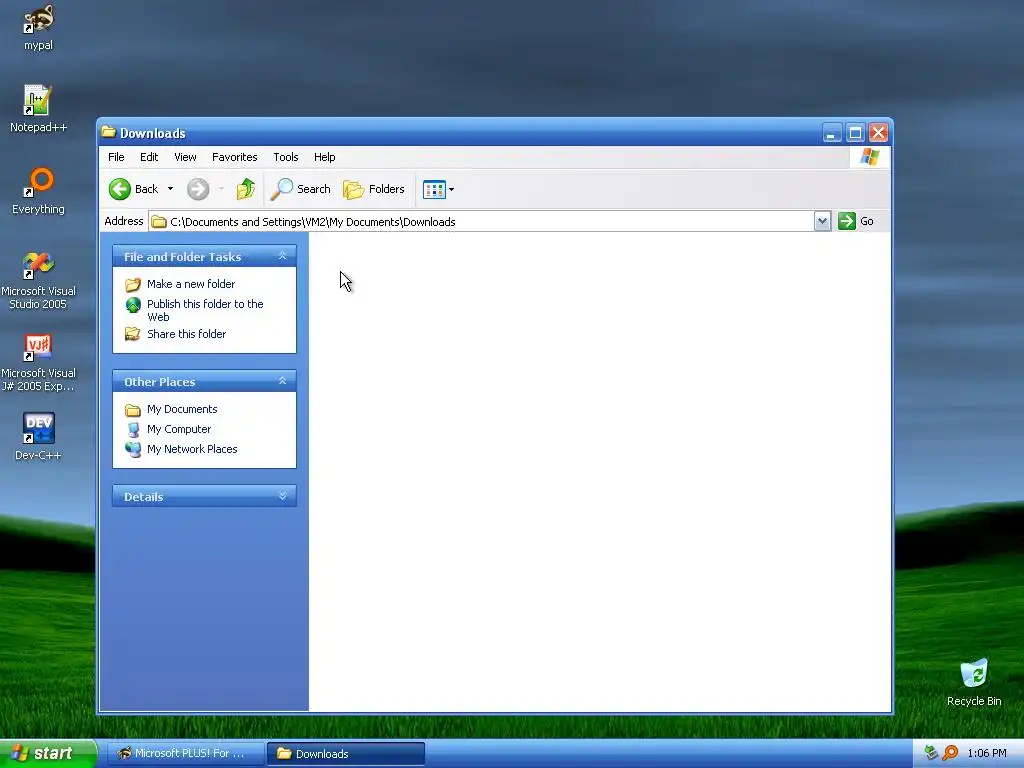Screen dimensions: 1024x768
Task: Click the Downloads taskbar button
Action: [345, 753]
